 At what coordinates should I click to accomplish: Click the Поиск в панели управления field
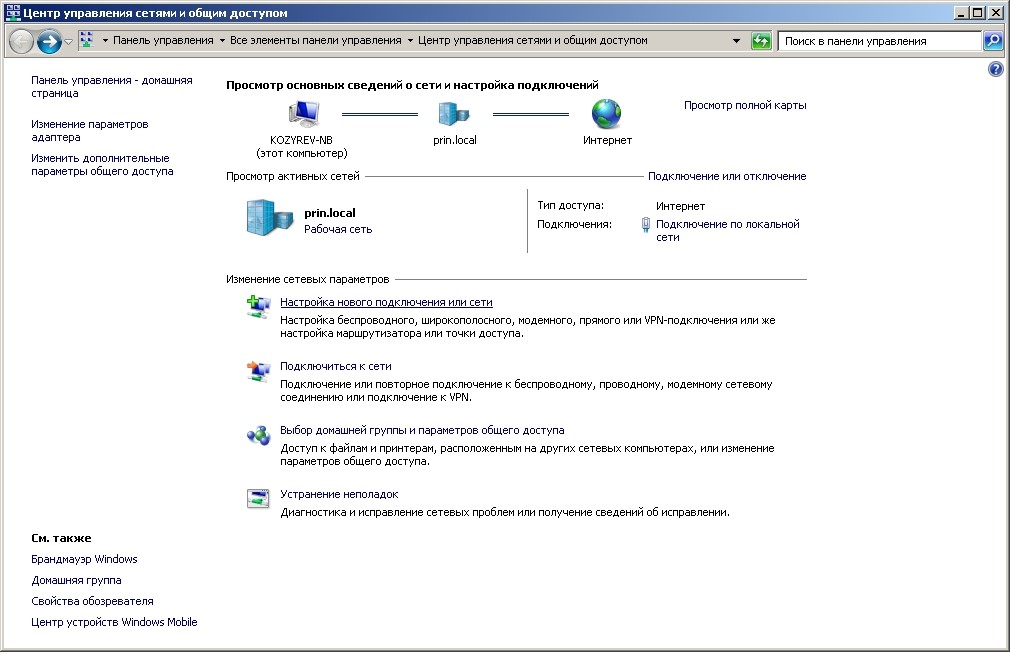click(879, 41)
